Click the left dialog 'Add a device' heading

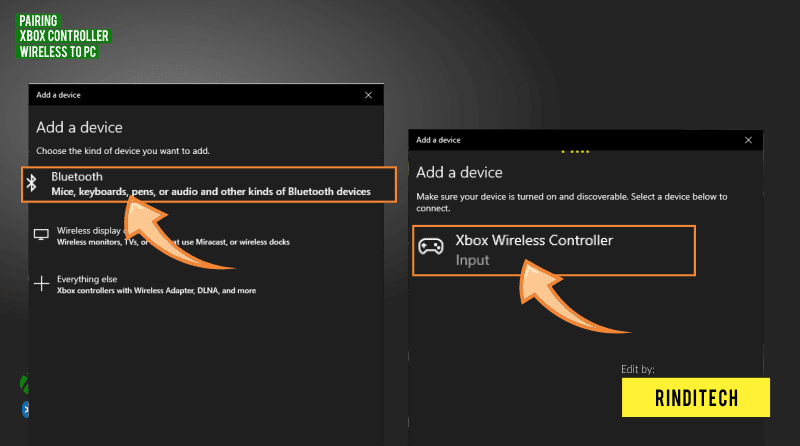point(80,127)
